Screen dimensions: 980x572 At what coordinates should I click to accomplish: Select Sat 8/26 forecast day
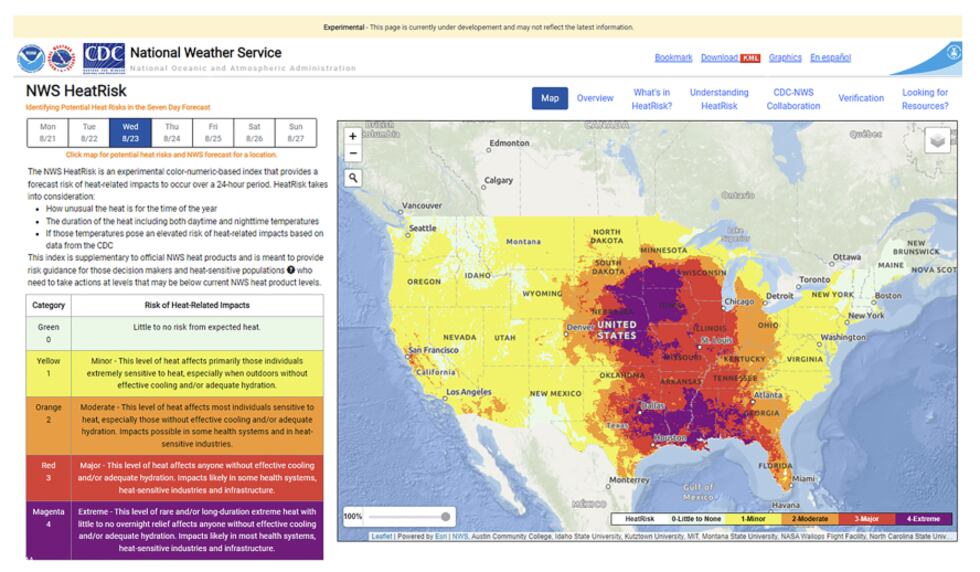tap(254, 133)
